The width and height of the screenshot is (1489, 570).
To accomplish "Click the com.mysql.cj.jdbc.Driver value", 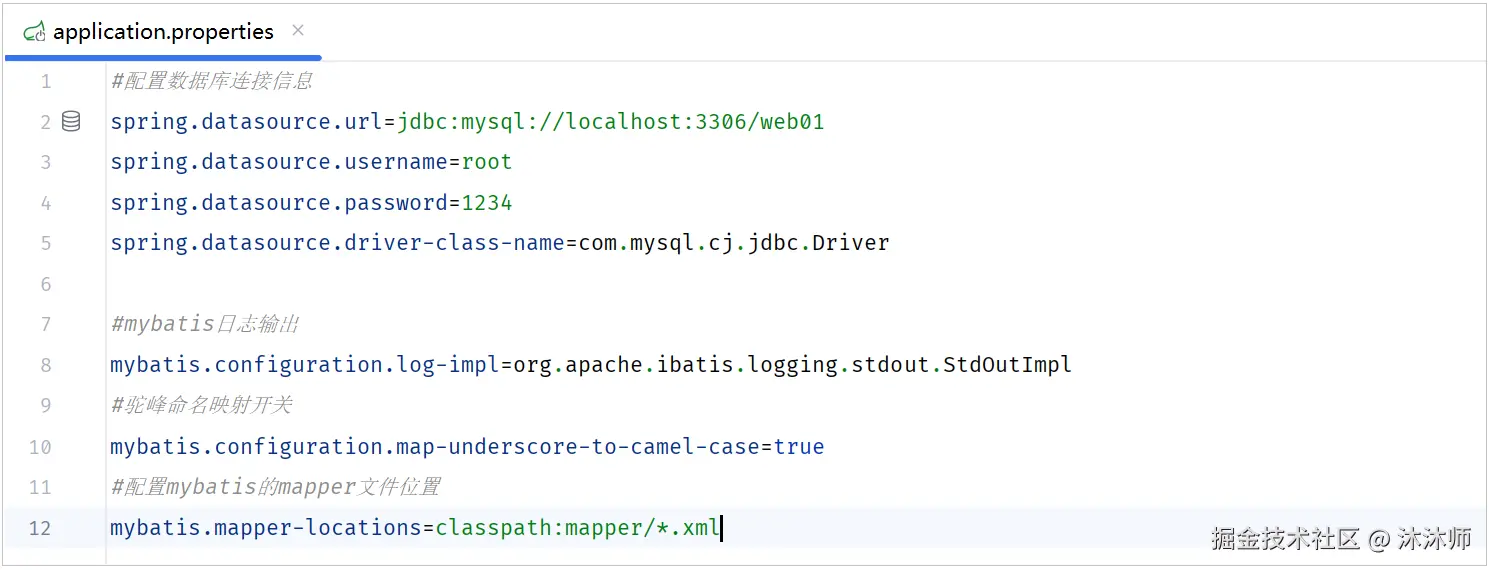I will click(735, 243).
